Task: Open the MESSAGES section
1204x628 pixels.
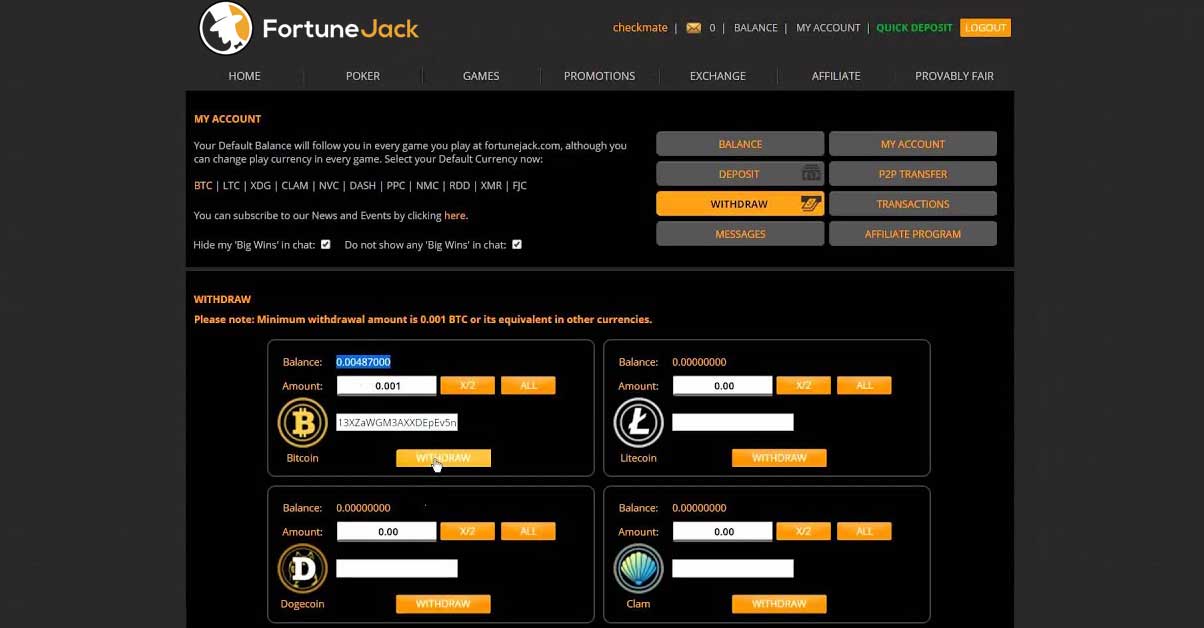Action: (x=740, y=234)
